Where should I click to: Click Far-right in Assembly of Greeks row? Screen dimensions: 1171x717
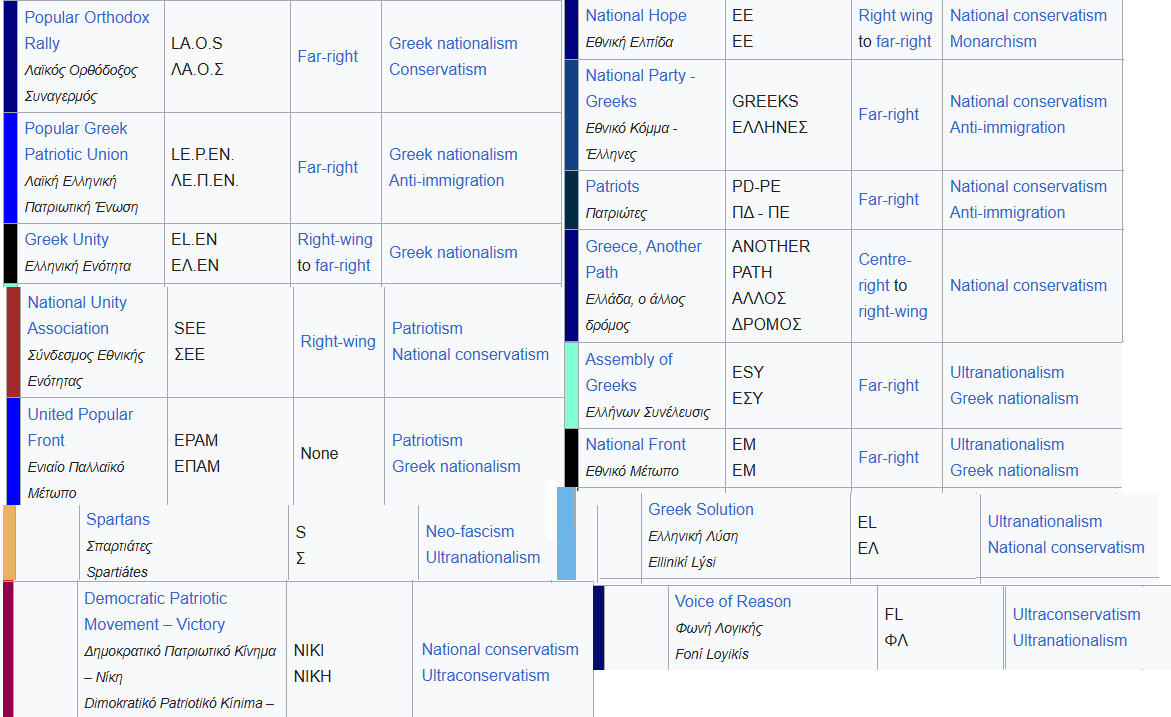(889, 385)
